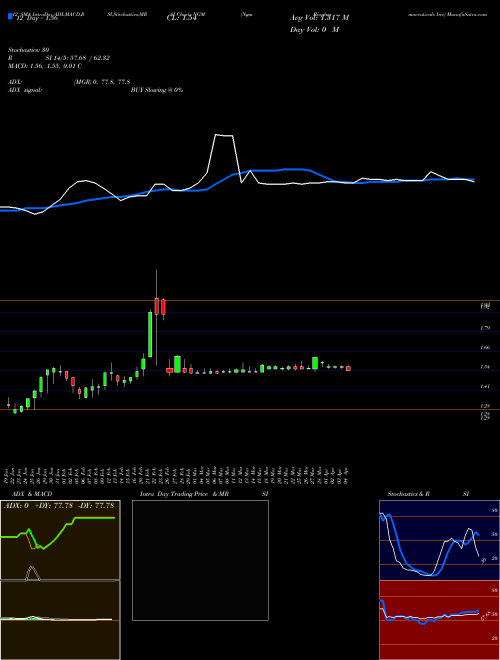Click the last red candlestick on the right
The width and height of the screenshot is (500, 660).
pos(348,368)
